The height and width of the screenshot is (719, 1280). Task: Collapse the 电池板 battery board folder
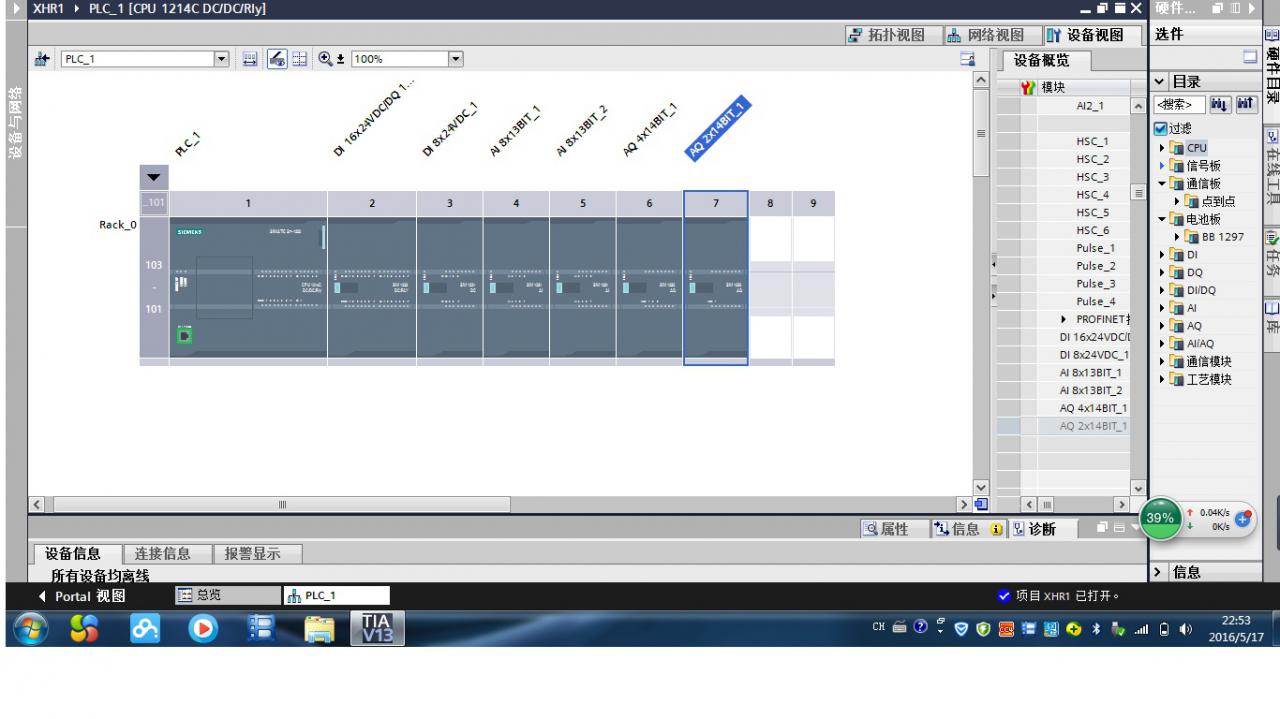pyautogui.click(x=1163, y=219)
